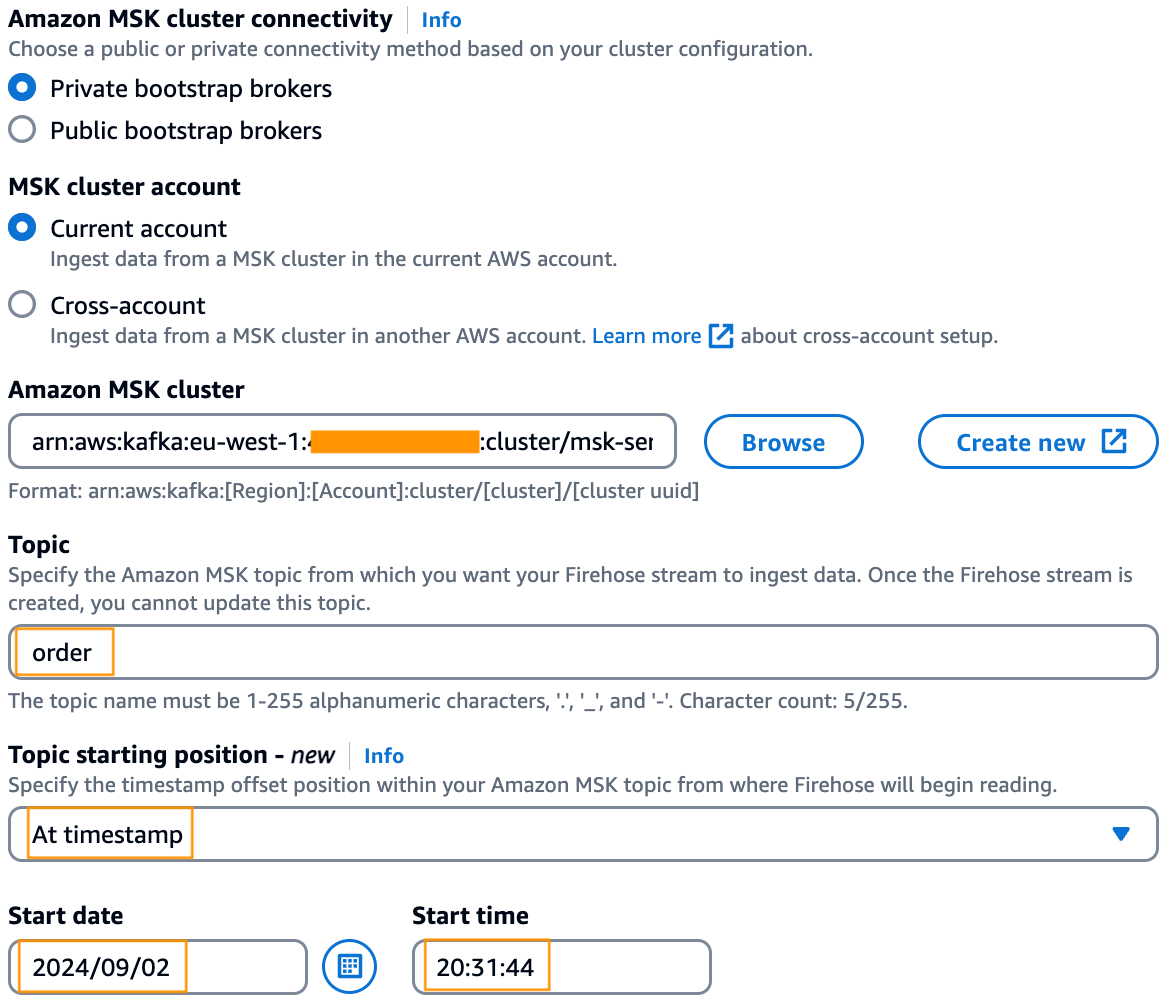This screenshot has width=1167, height=1004.
Task: Click the Private bootstrap brokers label text
Action: (191, 89)
